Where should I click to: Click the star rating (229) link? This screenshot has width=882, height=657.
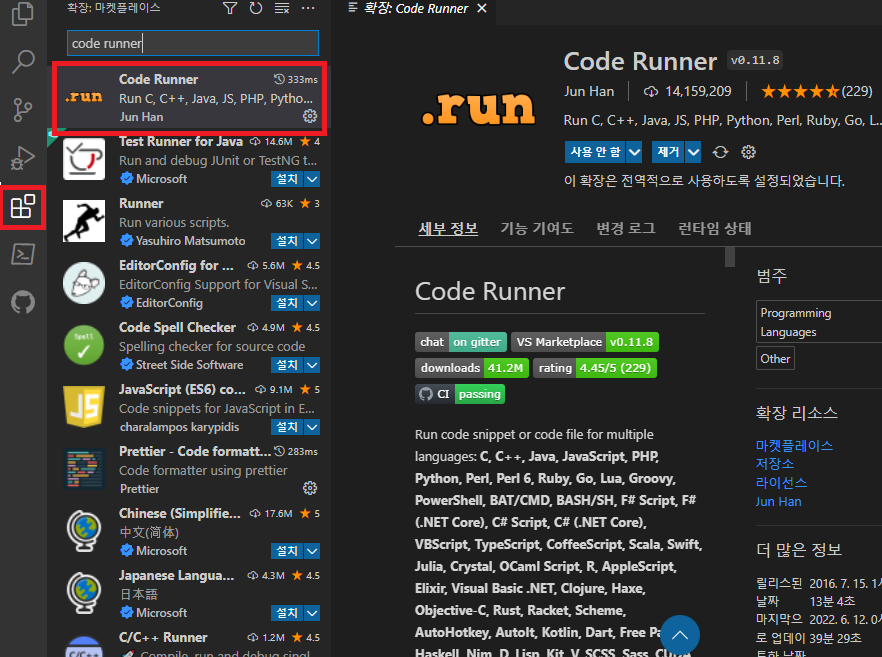(x=816, y=91)
